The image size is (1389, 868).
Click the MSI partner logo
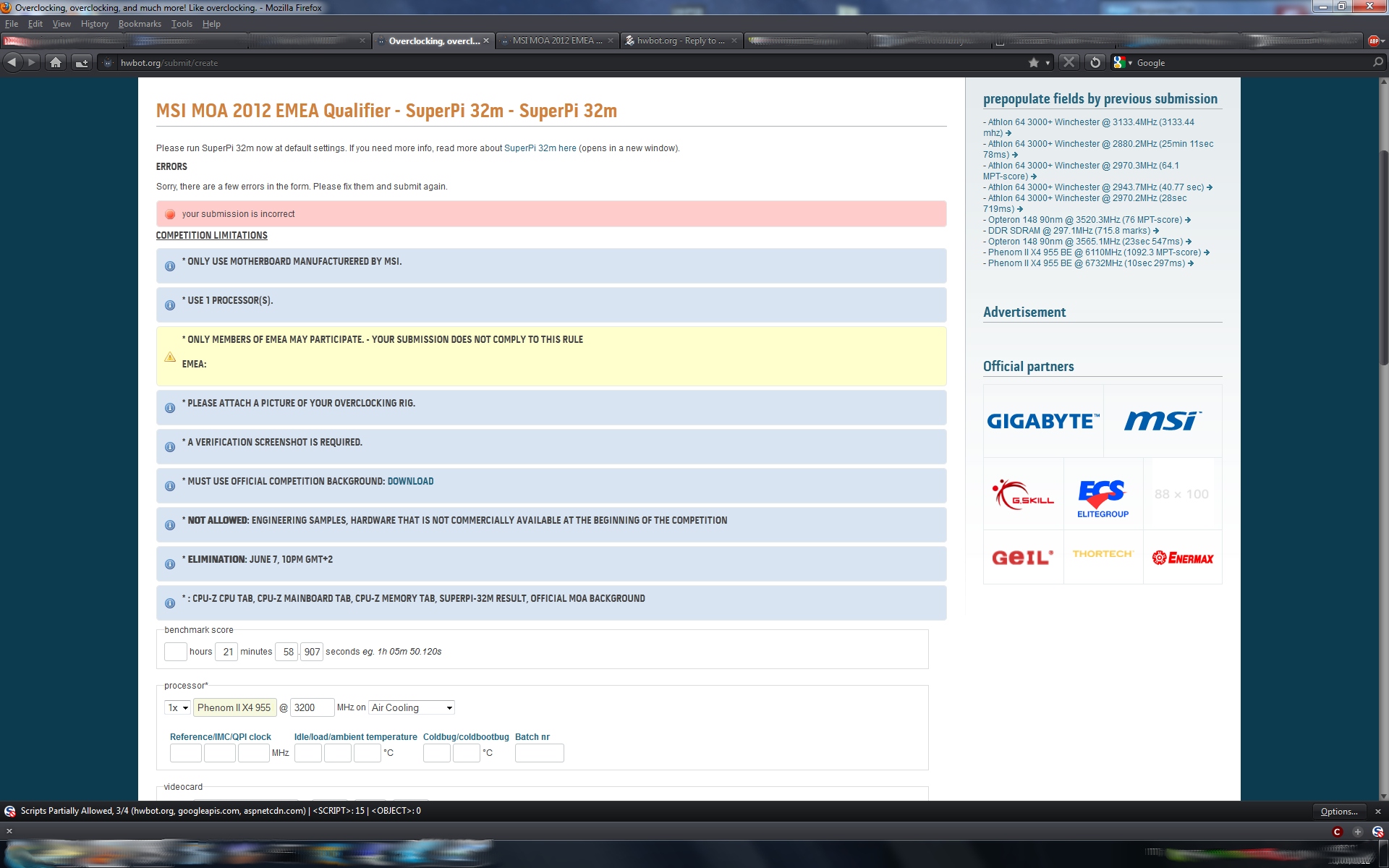click(1163, 421)
